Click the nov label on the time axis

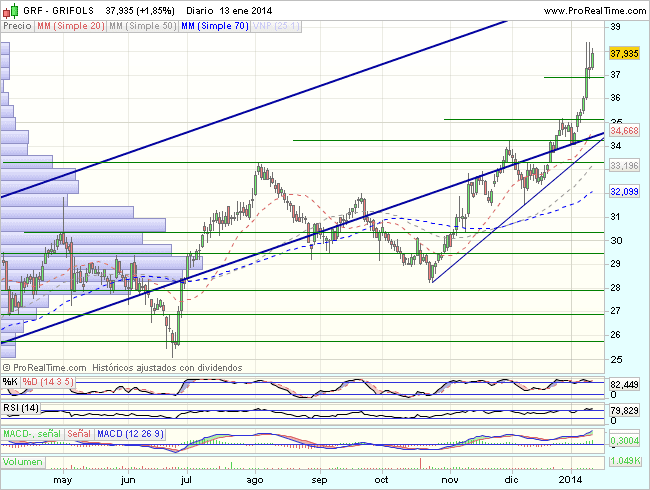click(x=450, y=480)
